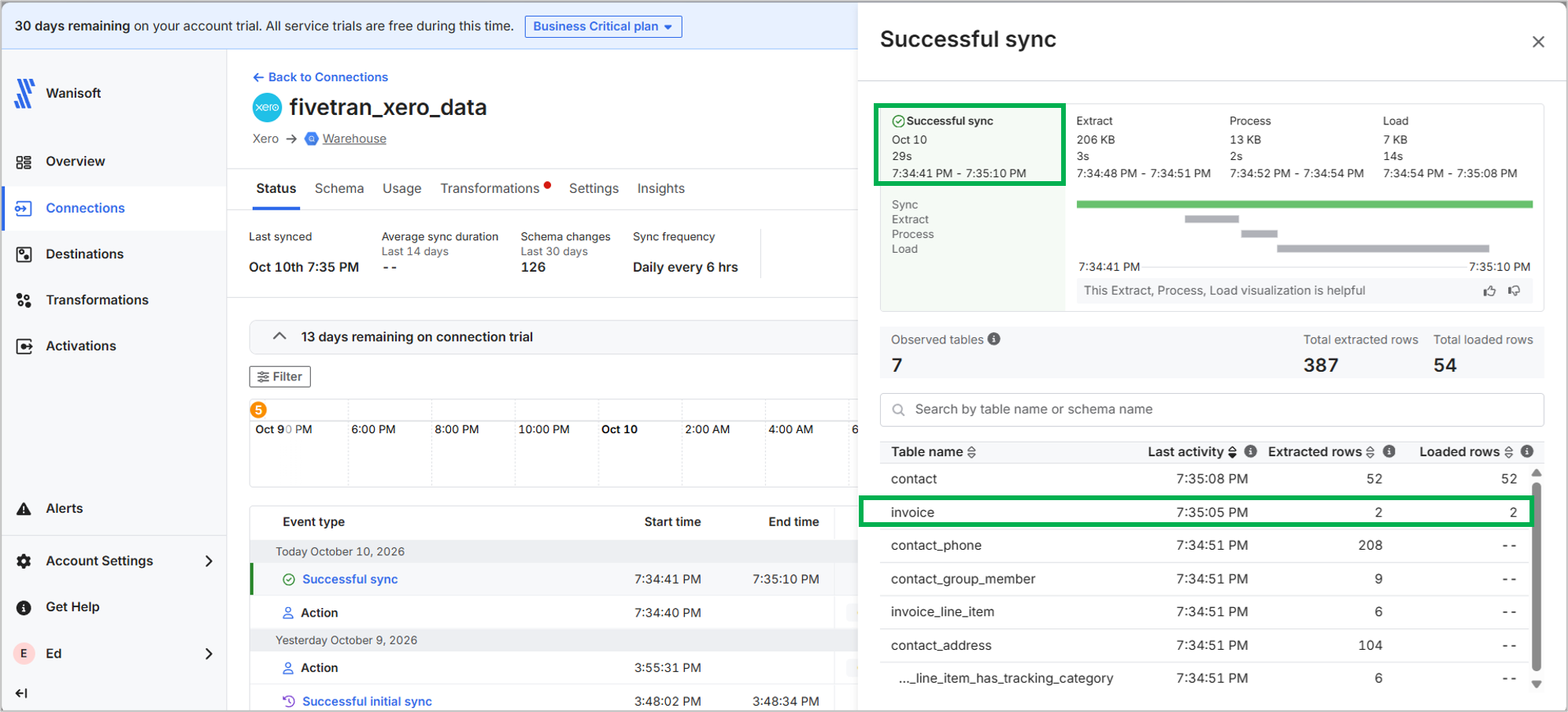
Task: Click the Destinations icon in sidebar
Action: click(24, 254)
